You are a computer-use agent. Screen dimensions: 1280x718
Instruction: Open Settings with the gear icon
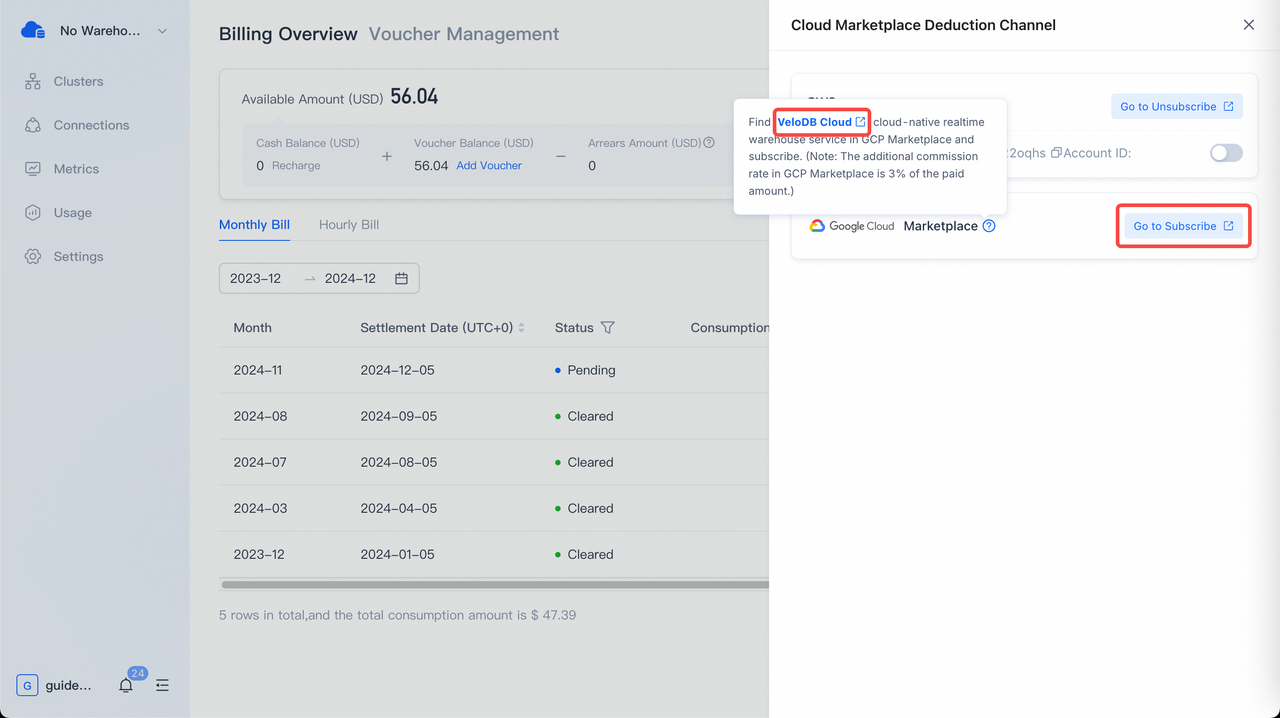tap(33, 257)
